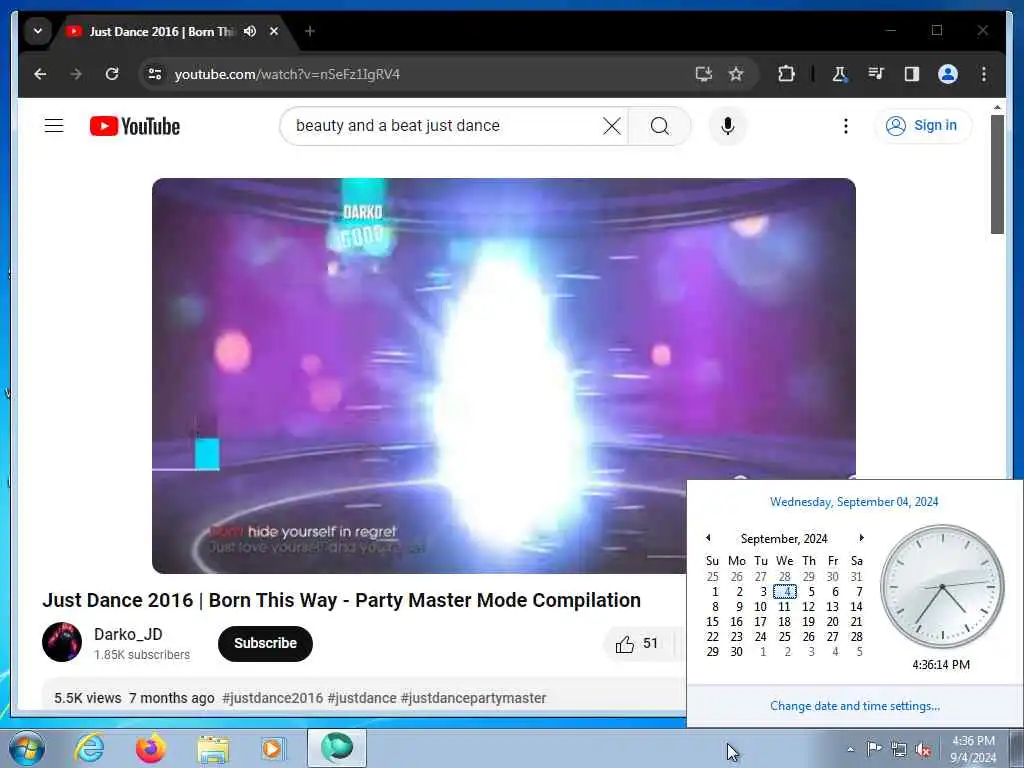Click the install app icon in address bar
Image resolution: width=1024 pixels, height=768 pixels.
tap(703, 74)
